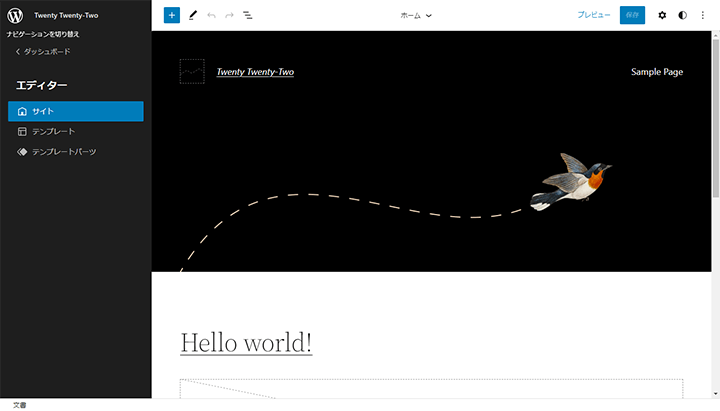Open テンプレートパーツ in the sidebar
The height and width of the screenshot is (411, 720).
[x=63, y=152]
